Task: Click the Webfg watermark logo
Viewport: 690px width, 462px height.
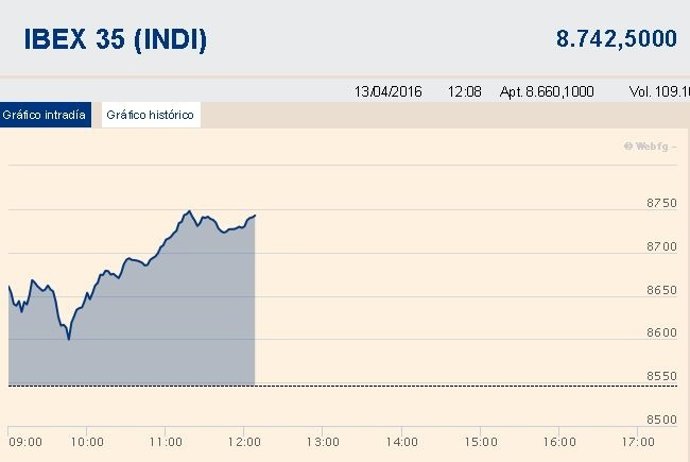Action: coord(650,146)
